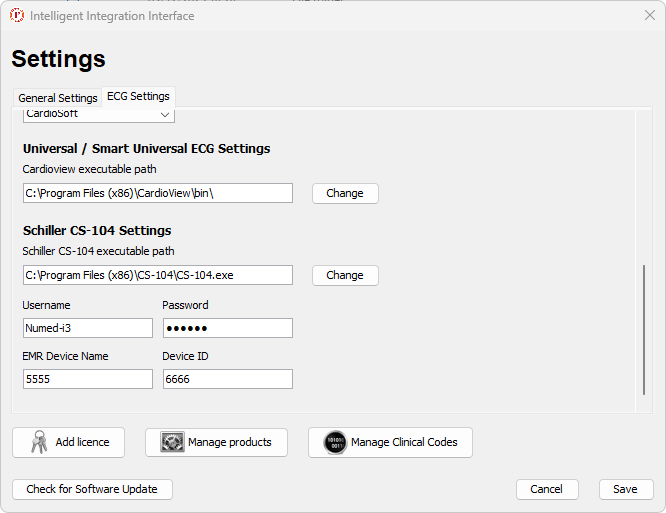This screenshot has width=666, height=513.
Task: Focus the Schiller CS-104 executable path field
Action: click(x=157, y=275)
